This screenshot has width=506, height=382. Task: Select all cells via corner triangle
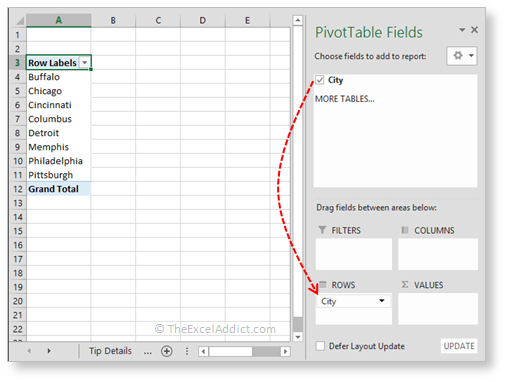click(x=20, y=21)
